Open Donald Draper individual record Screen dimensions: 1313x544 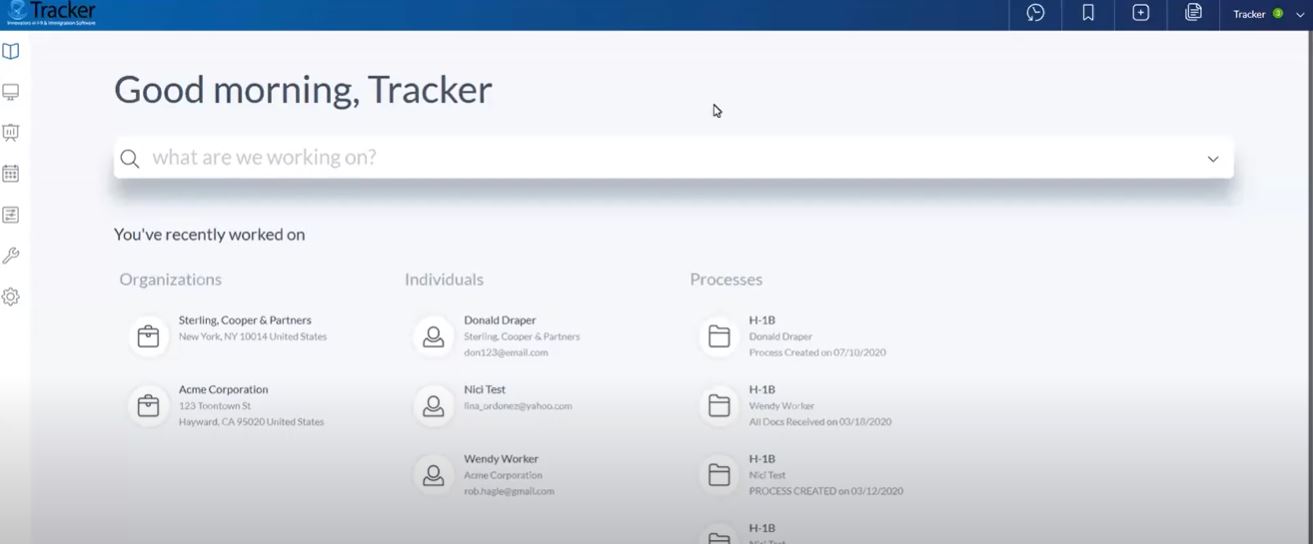pyautogui.click(x=500, y=320)
